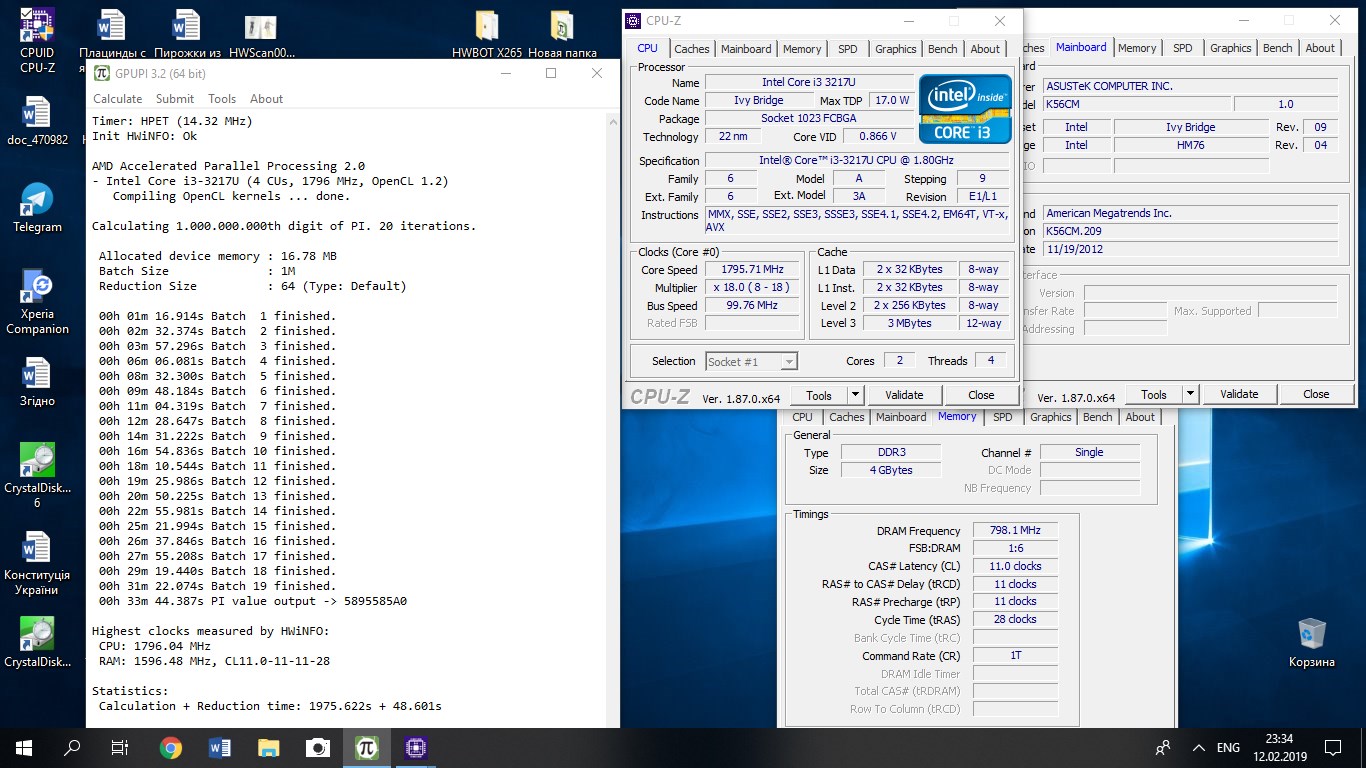Open Caches tab in Memory CPU-Z window
The image size is (1366, 768).
click(x=846, y=418)
